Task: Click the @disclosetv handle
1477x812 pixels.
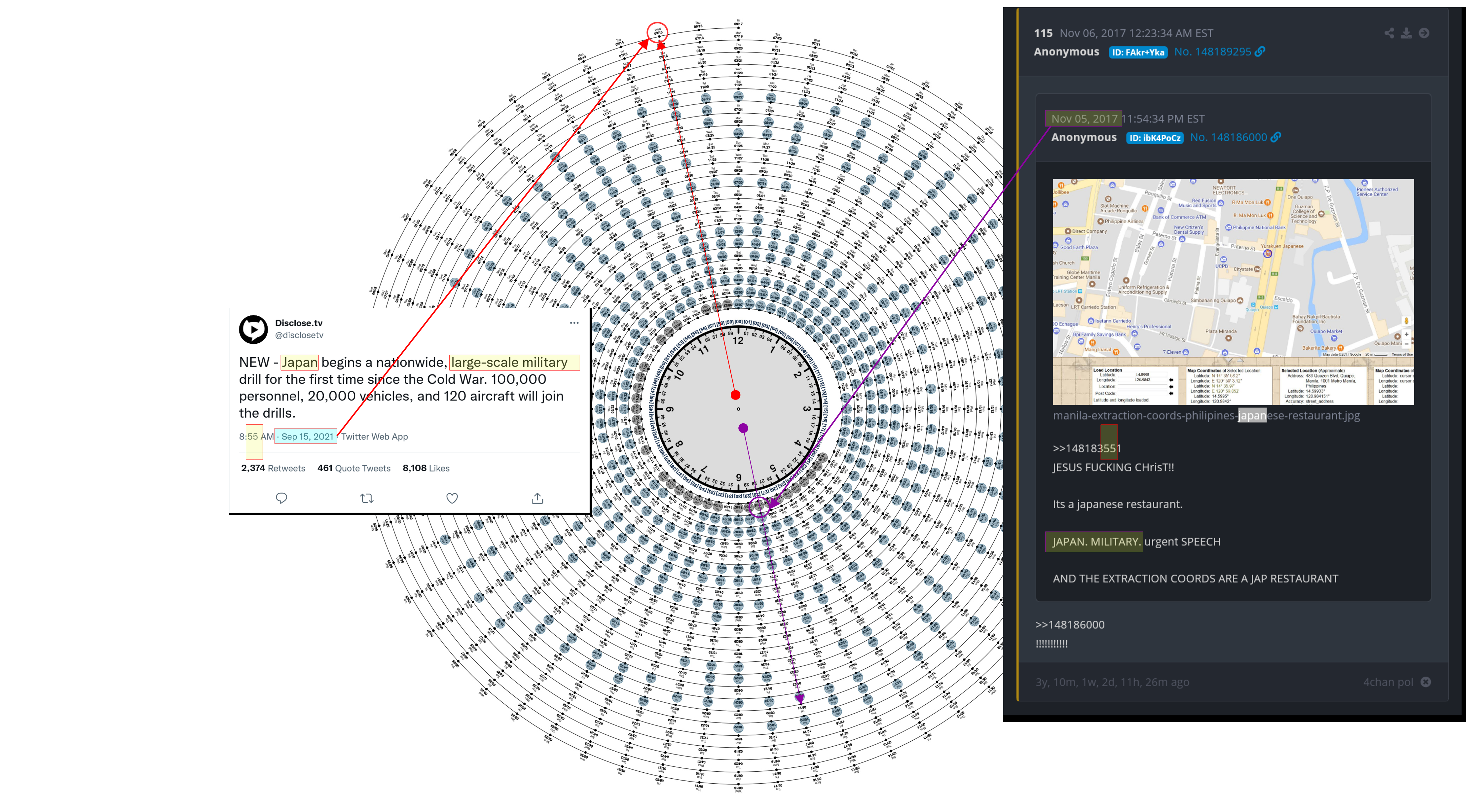Action: tap(299, 335)
